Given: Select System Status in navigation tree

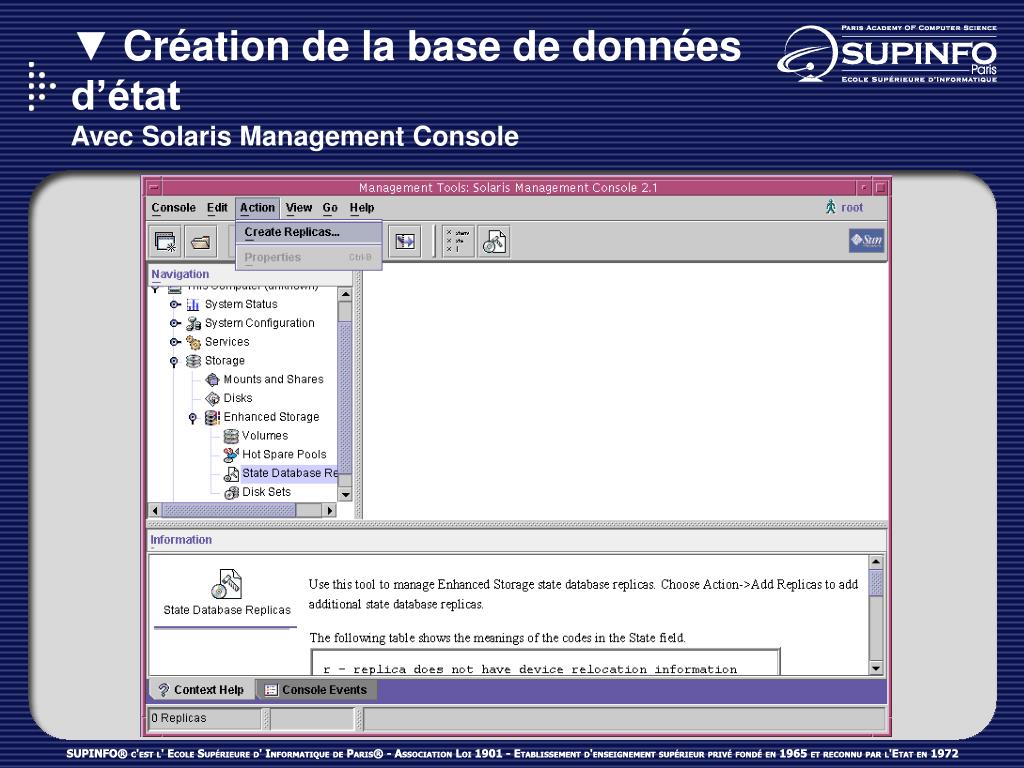Looking at the screenshot, I should (241, 304).
